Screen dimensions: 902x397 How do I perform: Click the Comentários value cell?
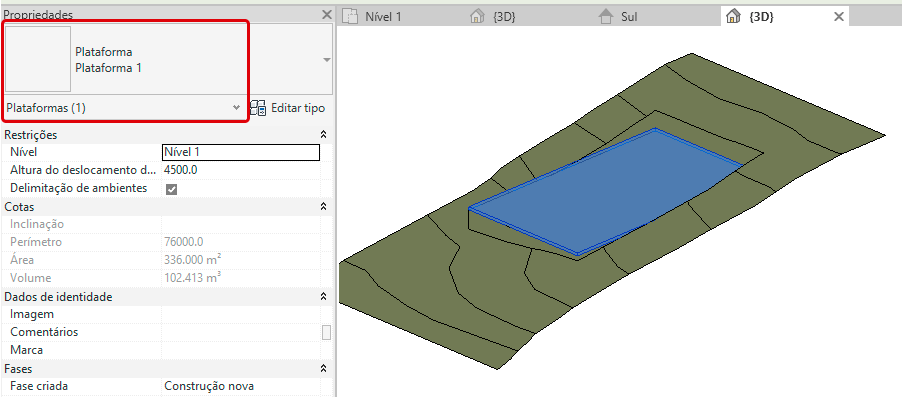coord(241,332)
